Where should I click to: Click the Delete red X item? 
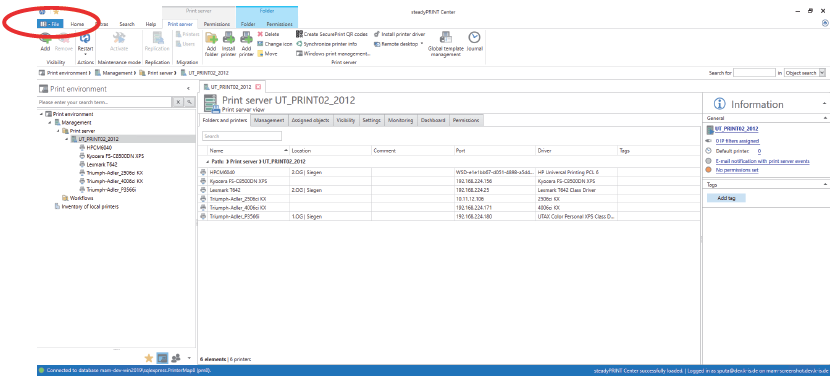pos(268,34)
